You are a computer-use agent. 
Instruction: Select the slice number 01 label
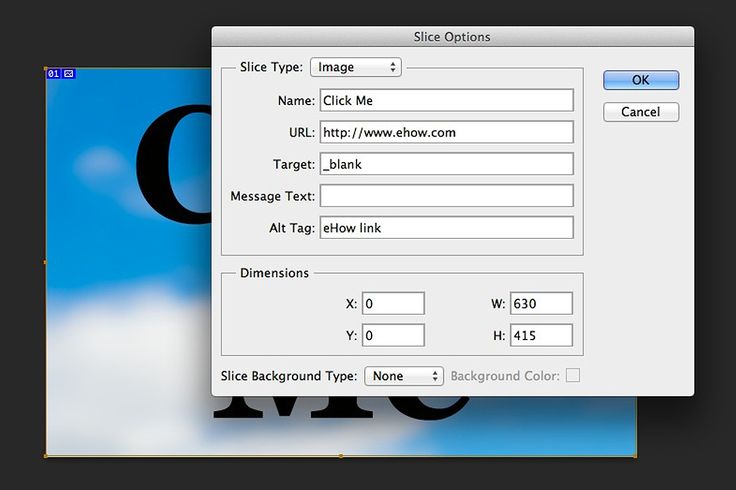click(54, 74)
